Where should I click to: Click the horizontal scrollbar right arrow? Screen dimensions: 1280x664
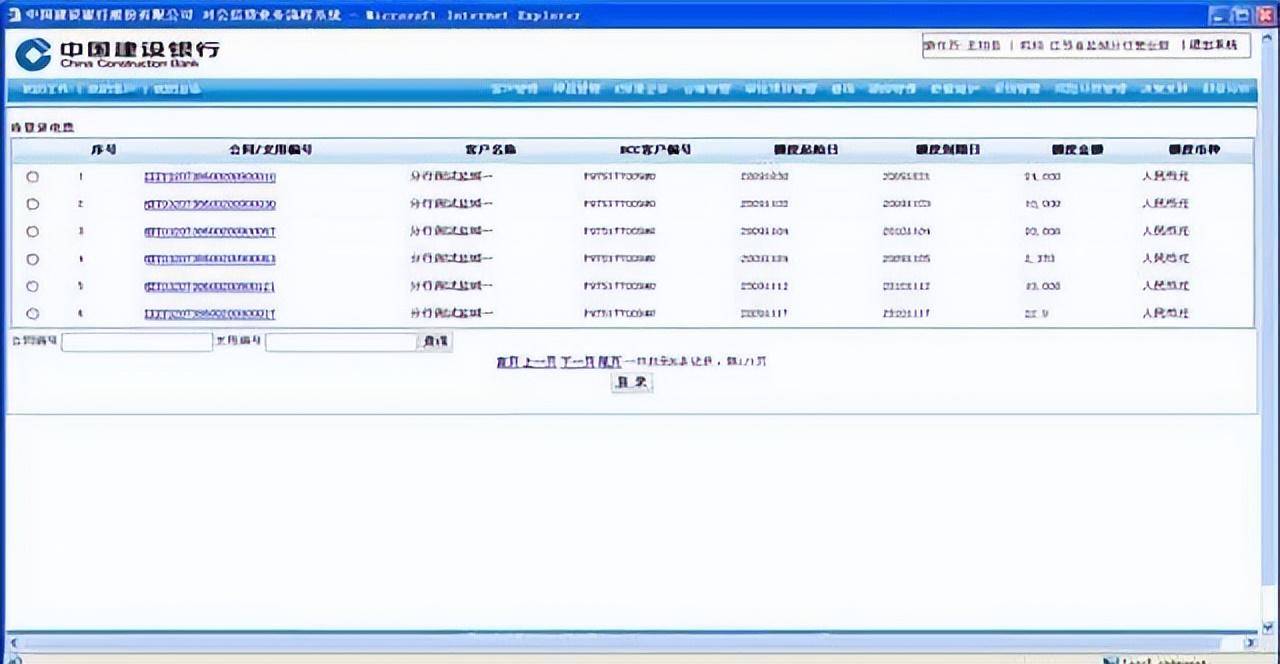(x=1249, y=642)
